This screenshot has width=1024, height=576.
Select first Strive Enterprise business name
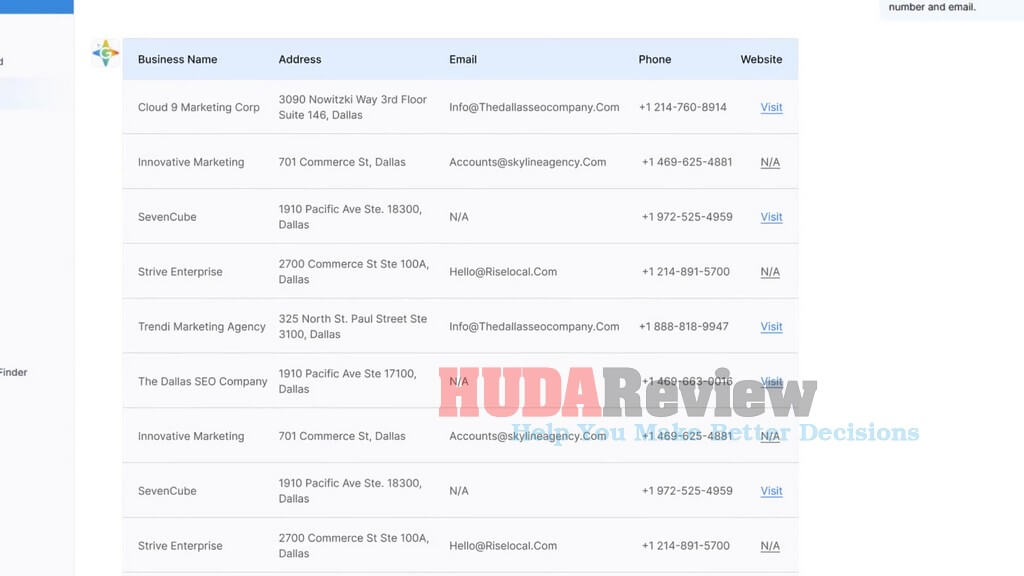[180, 272]
